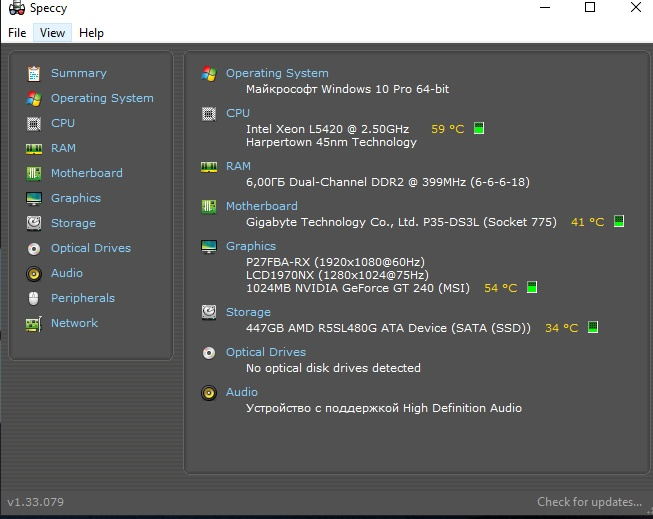Click the P27FBA-RX monitor line

[335, 262]
